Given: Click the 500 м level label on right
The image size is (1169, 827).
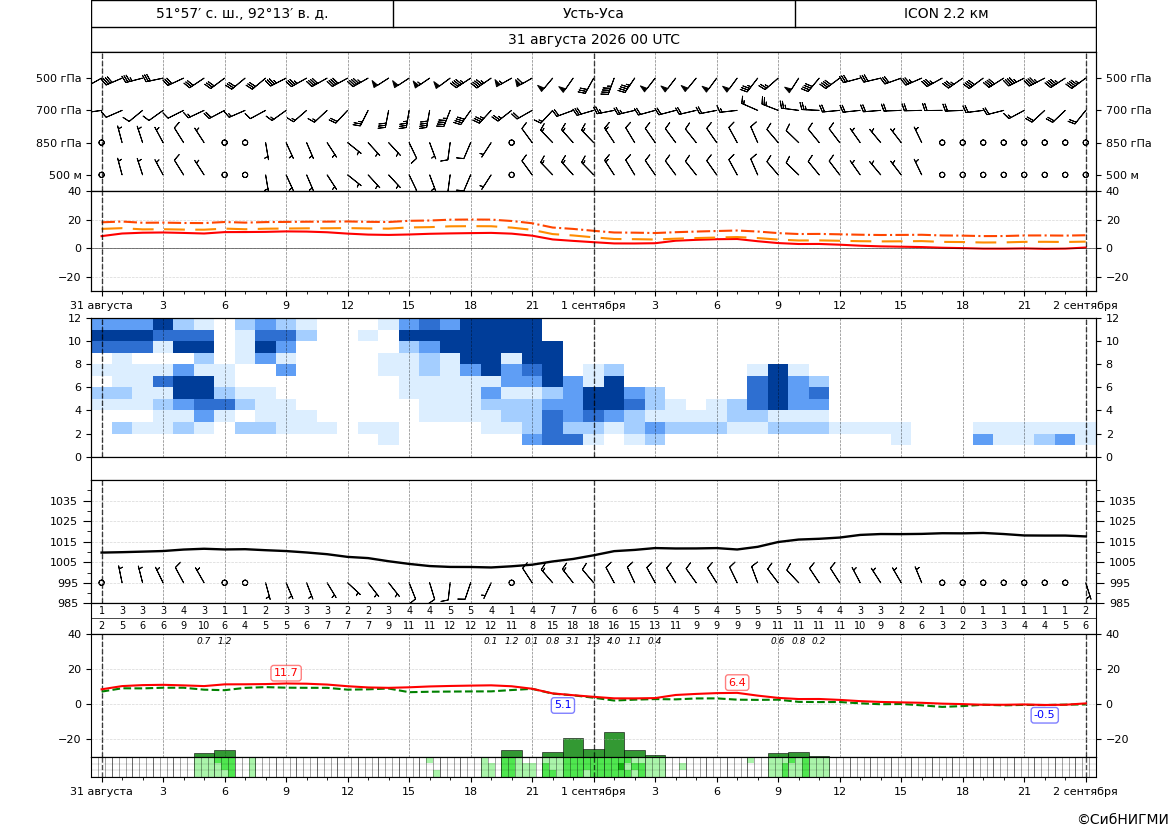Looking at the screenshot, I should click(1122, 175).
